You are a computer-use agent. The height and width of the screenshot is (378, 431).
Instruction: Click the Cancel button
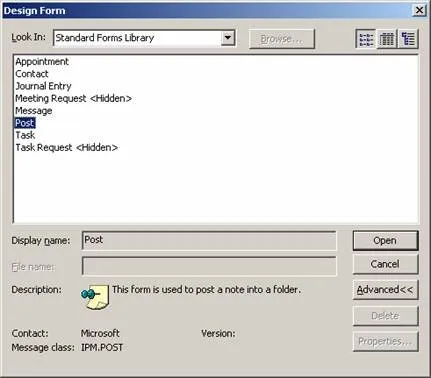pos(385,264)
